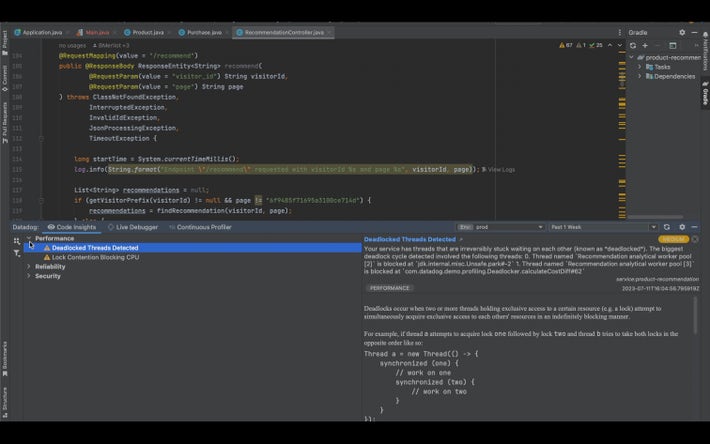Click the Deadlocked Threads Detected heading link

tap(409, 239)
